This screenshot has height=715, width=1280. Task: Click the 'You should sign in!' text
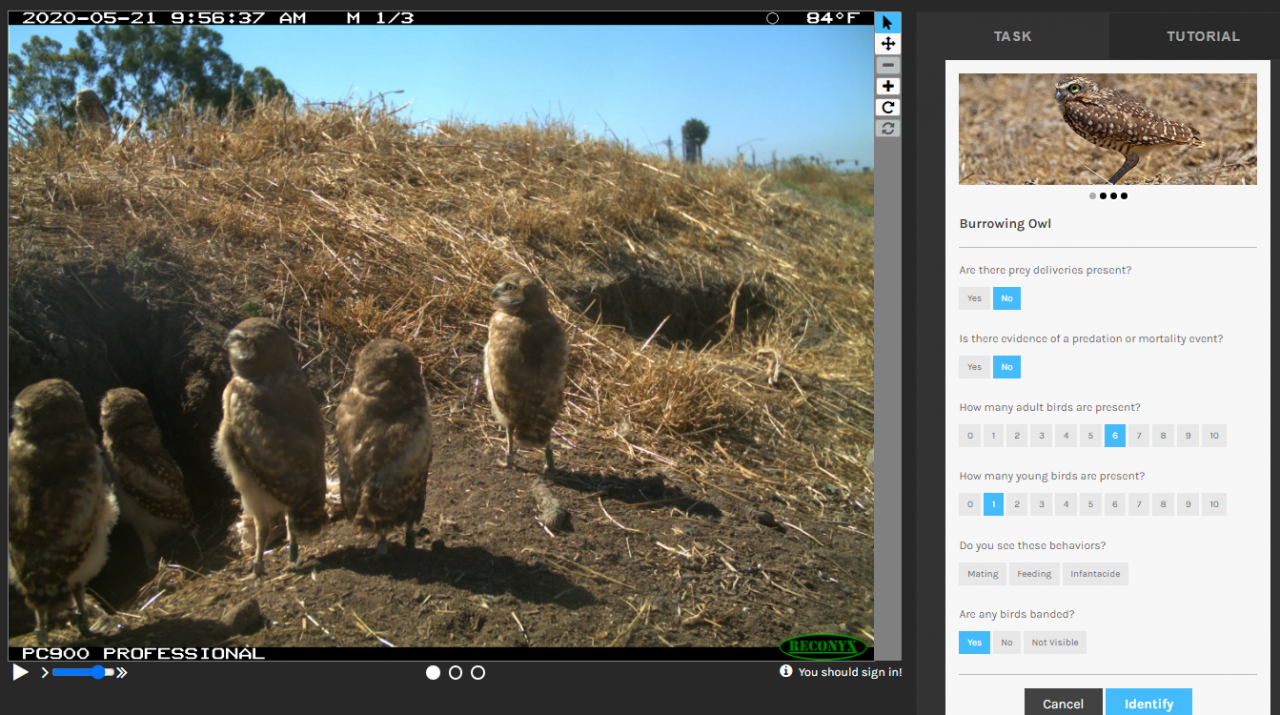coord(850,672)
